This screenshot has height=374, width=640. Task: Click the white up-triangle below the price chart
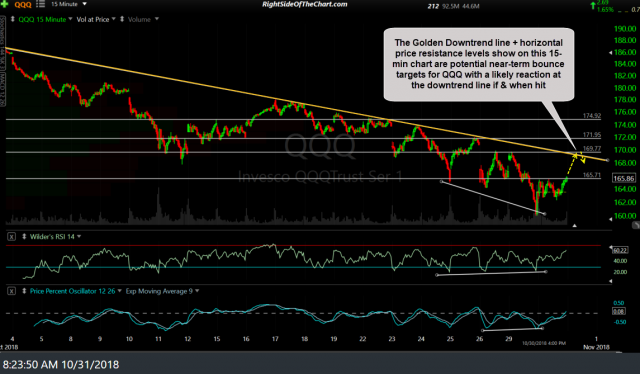pos(575,225)
